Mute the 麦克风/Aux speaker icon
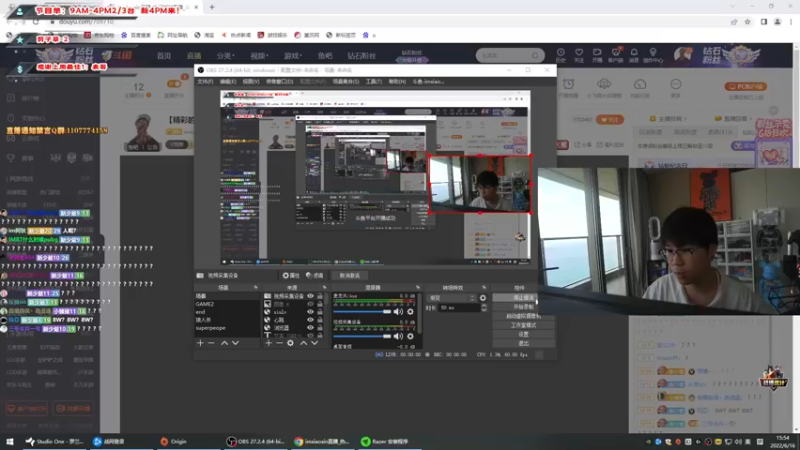This screenshot has width=800, height=450. coord(398,311)
